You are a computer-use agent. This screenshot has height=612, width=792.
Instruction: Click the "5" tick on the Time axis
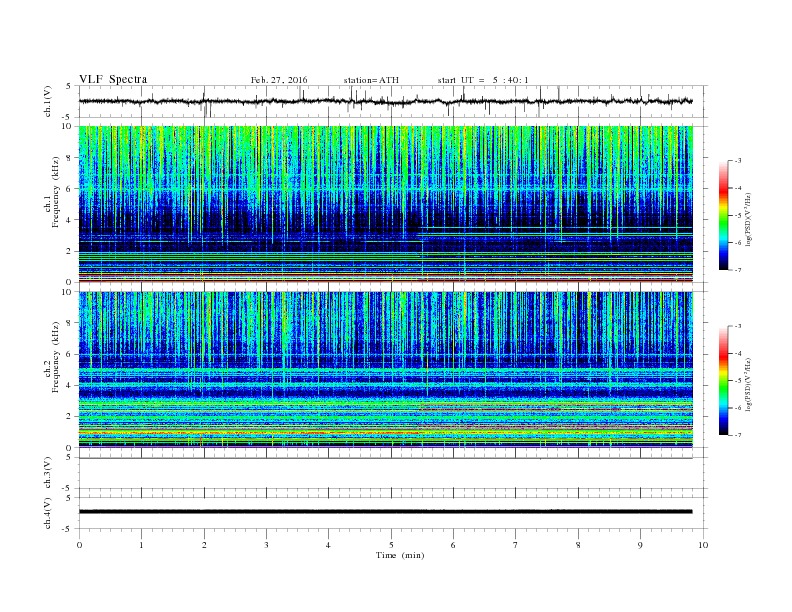point(391,545)
